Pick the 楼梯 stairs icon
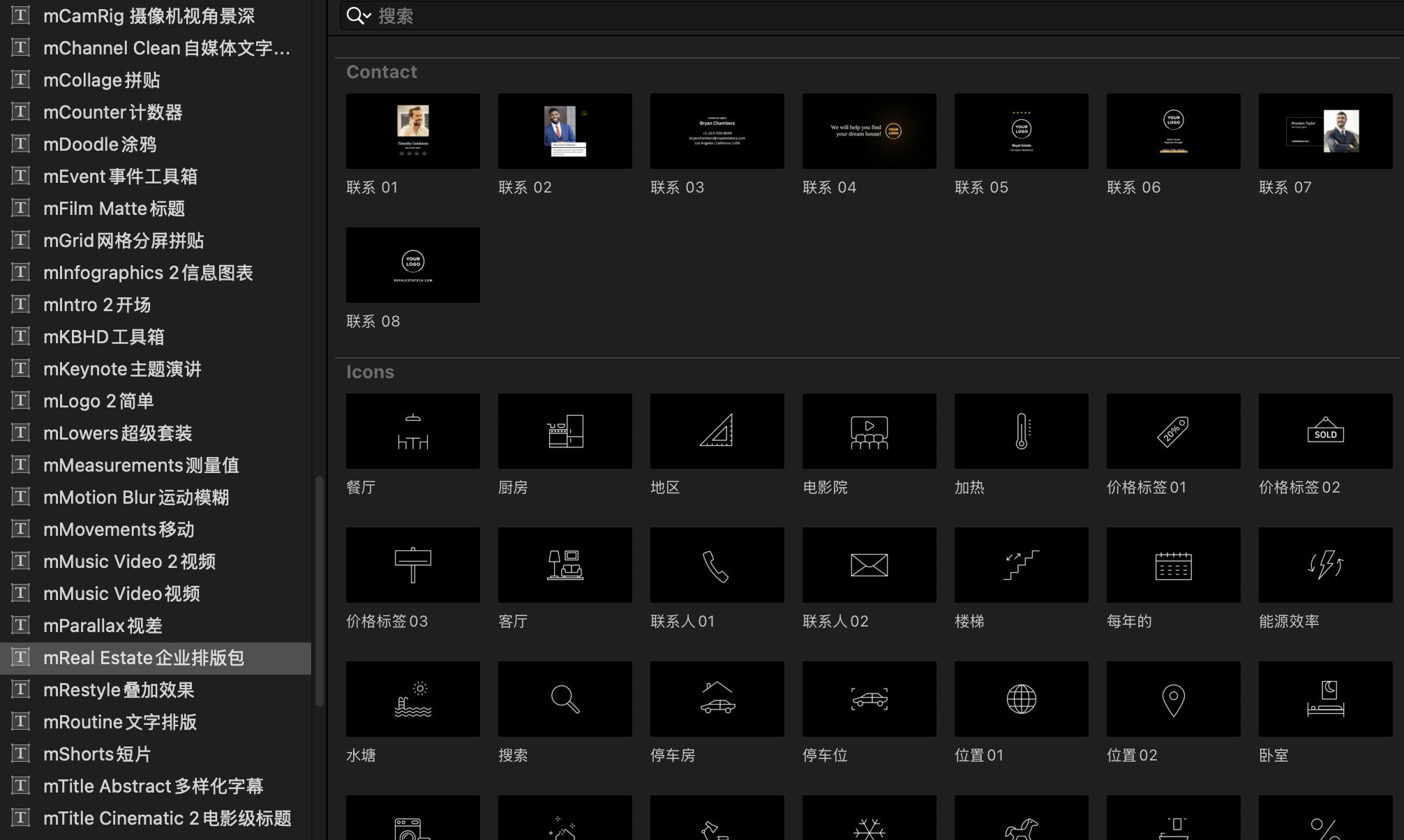This screenshot has height=840, width=1404. 1022,565
